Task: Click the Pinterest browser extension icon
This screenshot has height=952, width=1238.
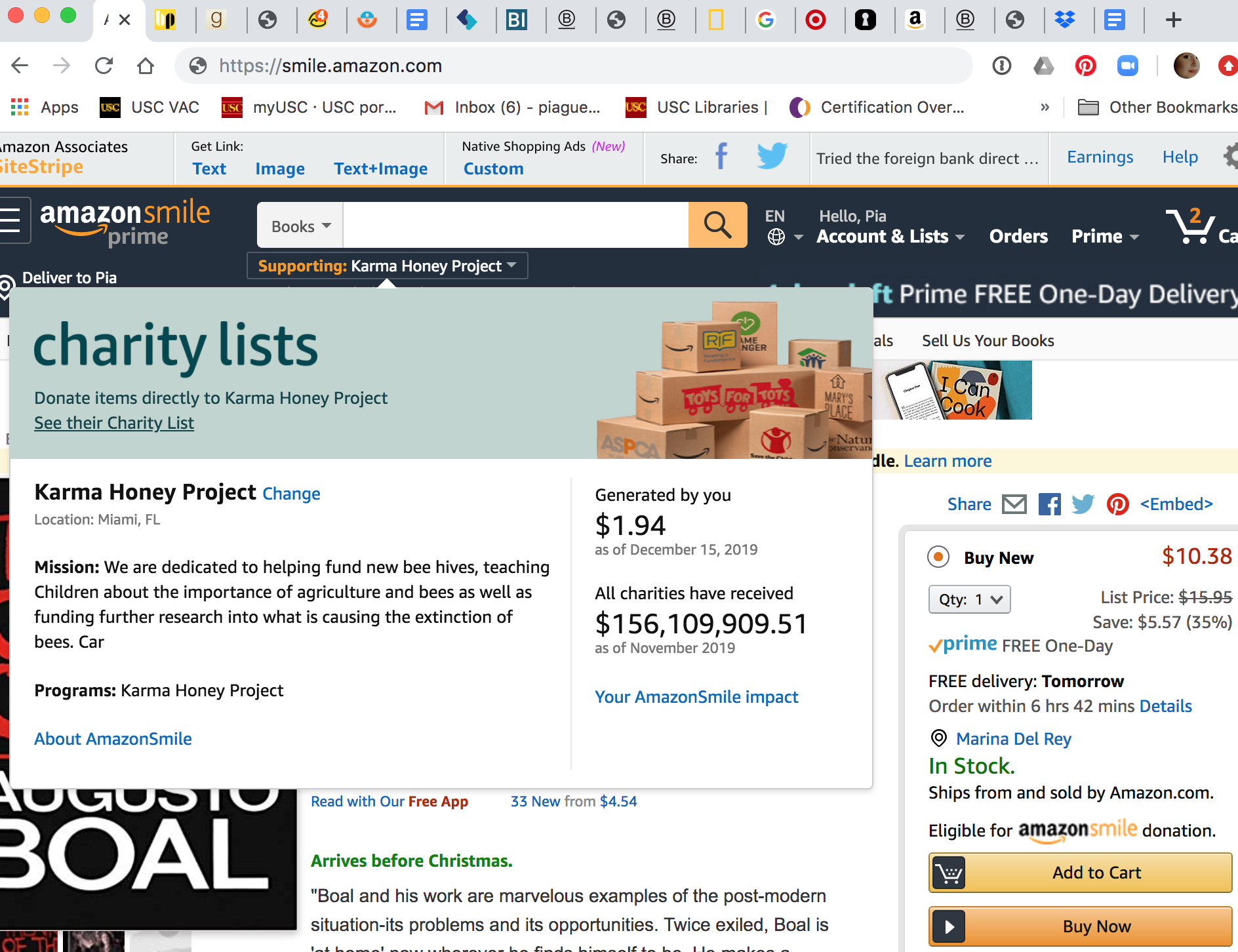Action: click(1086, 66)
